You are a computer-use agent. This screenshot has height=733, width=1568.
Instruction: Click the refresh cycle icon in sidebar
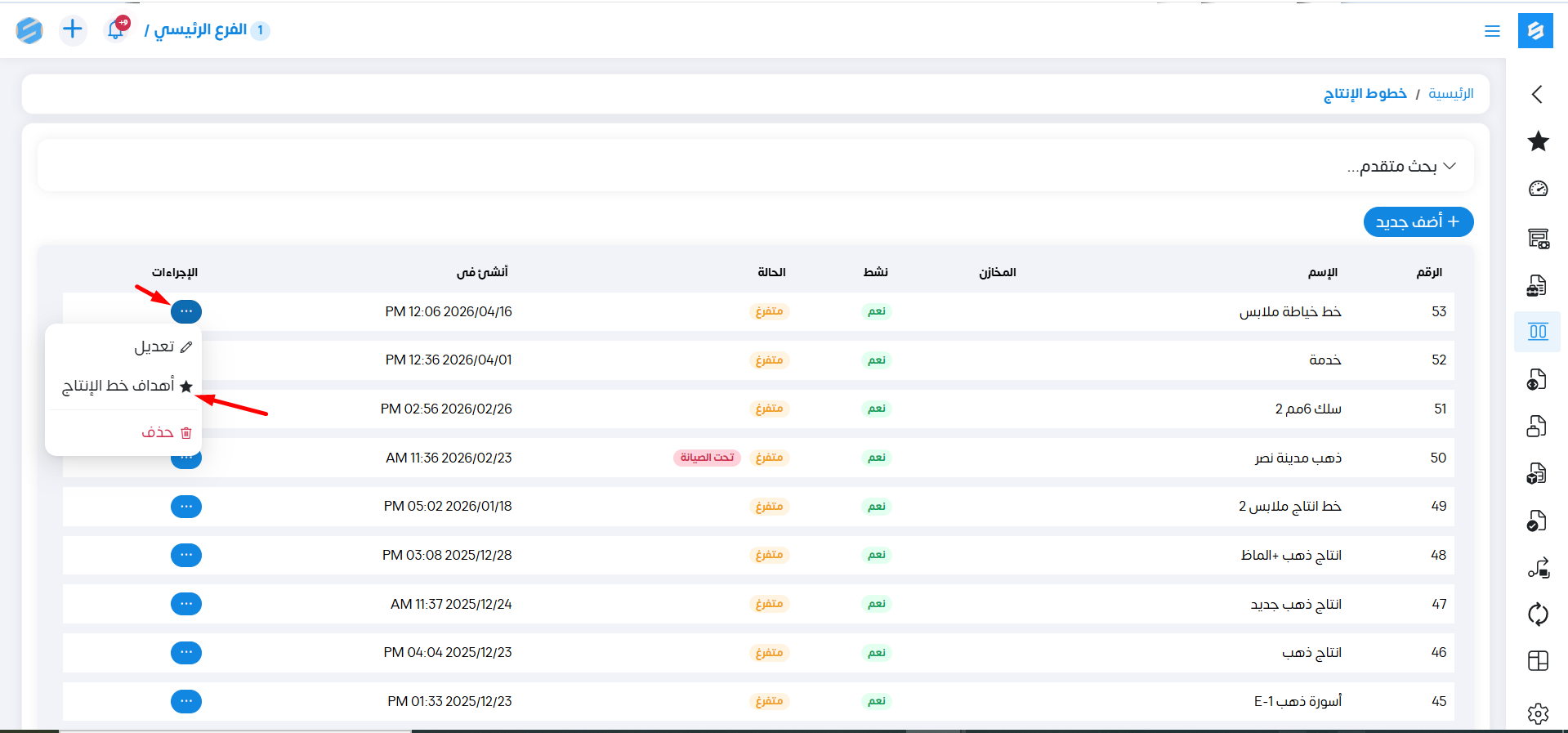pos(1538,614)
